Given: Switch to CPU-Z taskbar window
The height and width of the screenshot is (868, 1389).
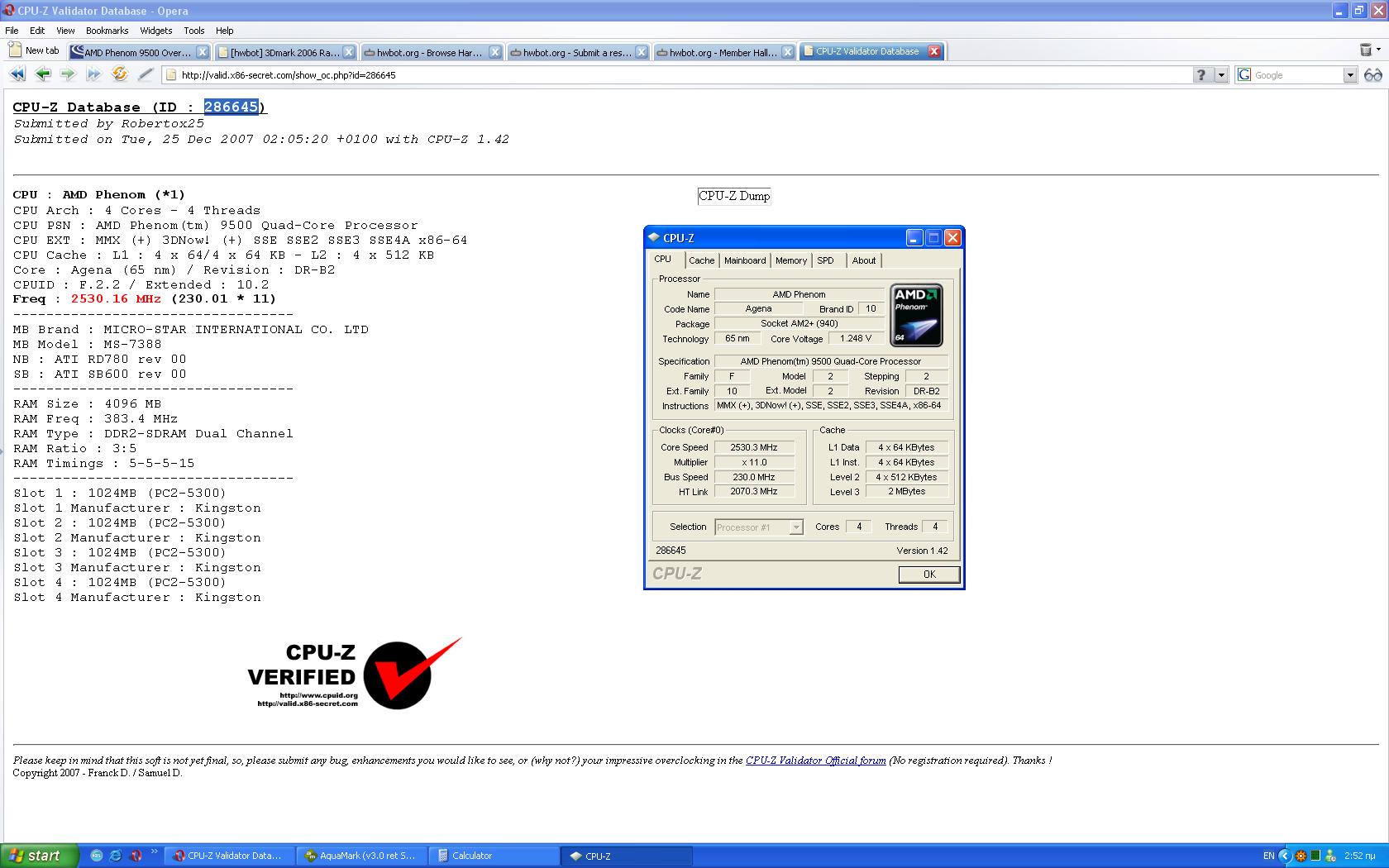Looking at the screenshot, I should [x=627, y=856].
